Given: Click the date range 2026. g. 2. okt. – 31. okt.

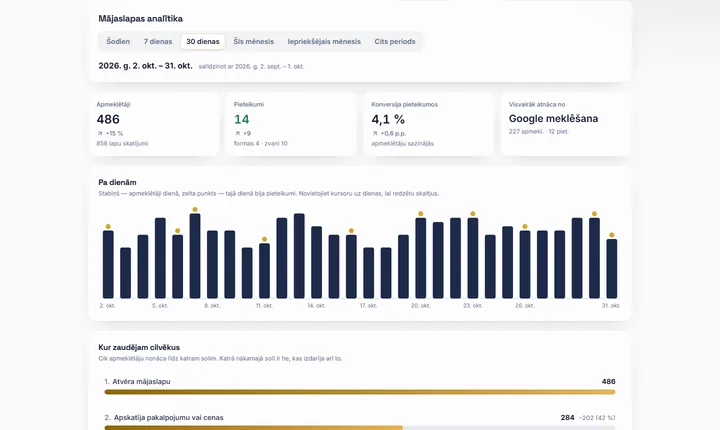Looking at the screenshot, I should 145,66.
